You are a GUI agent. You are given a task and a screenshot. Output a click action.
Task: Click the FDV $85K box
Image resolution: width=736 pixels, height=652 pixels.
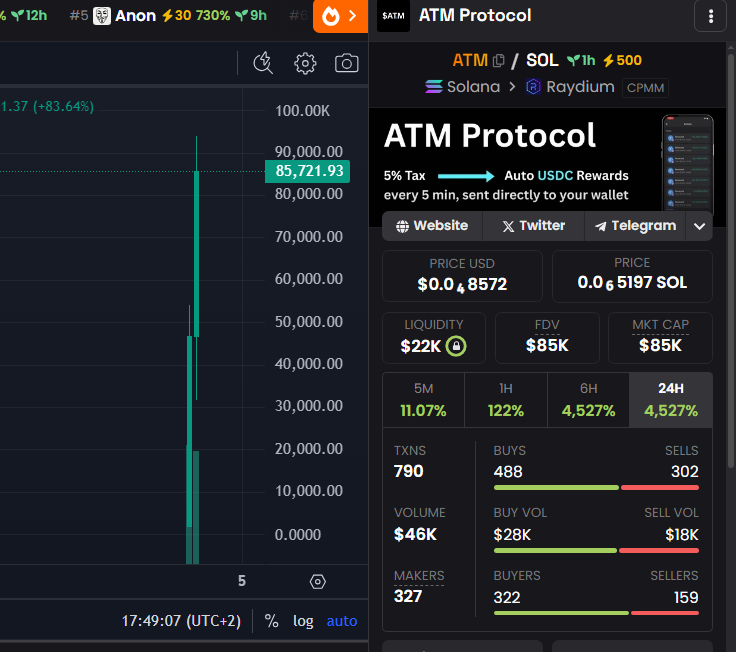(547, 338)
